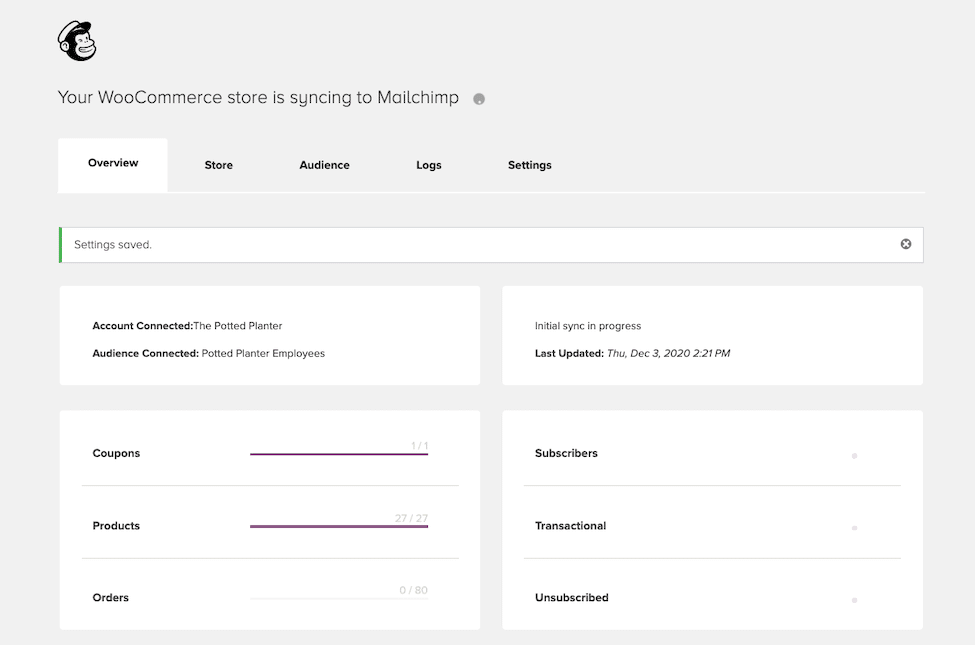The image size is (975, 645).
Task: Dismiss the Settings saved notification
Action: tap(905, 243)
